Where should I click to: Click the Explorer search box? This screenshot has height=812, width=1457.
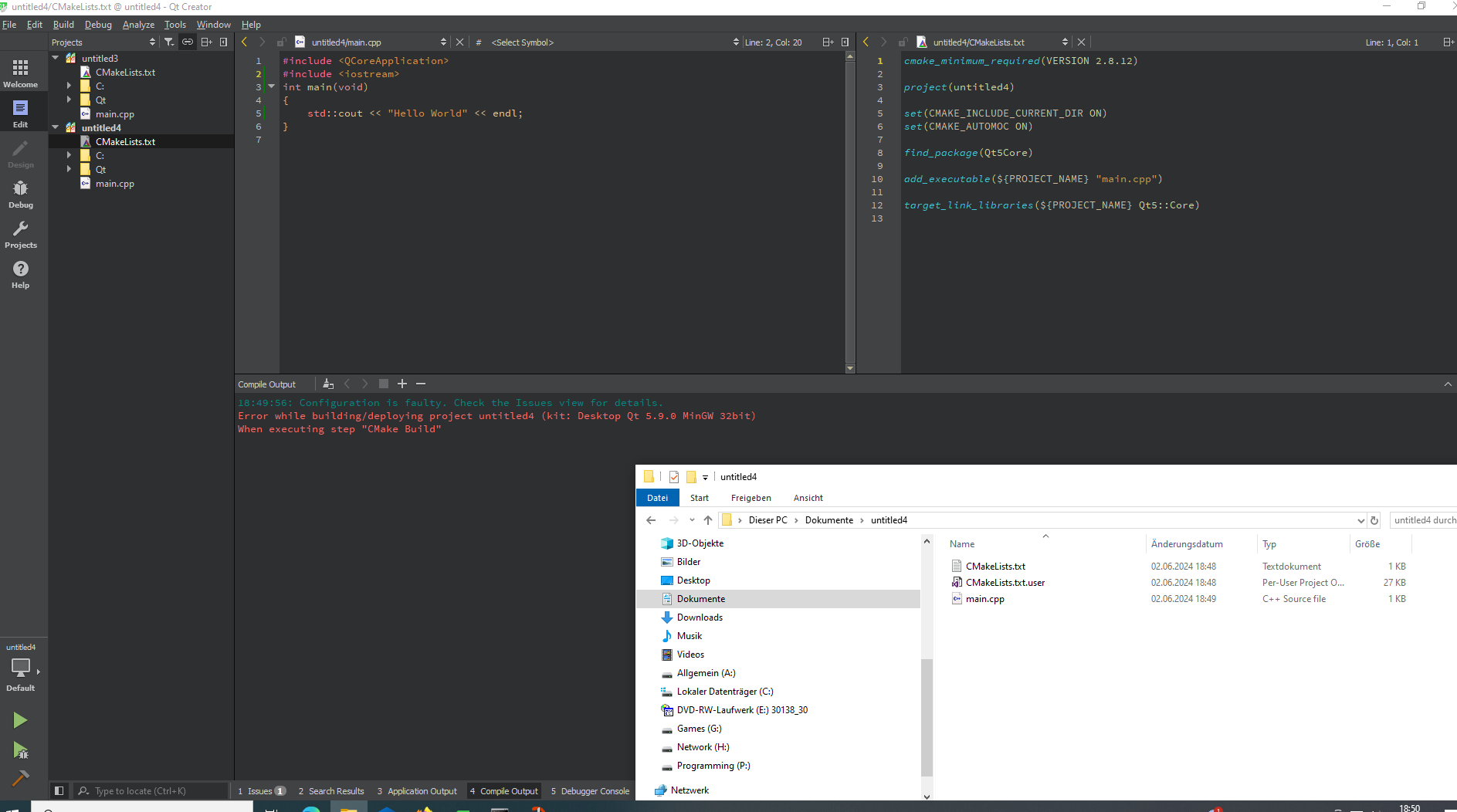click(1423, 520)
